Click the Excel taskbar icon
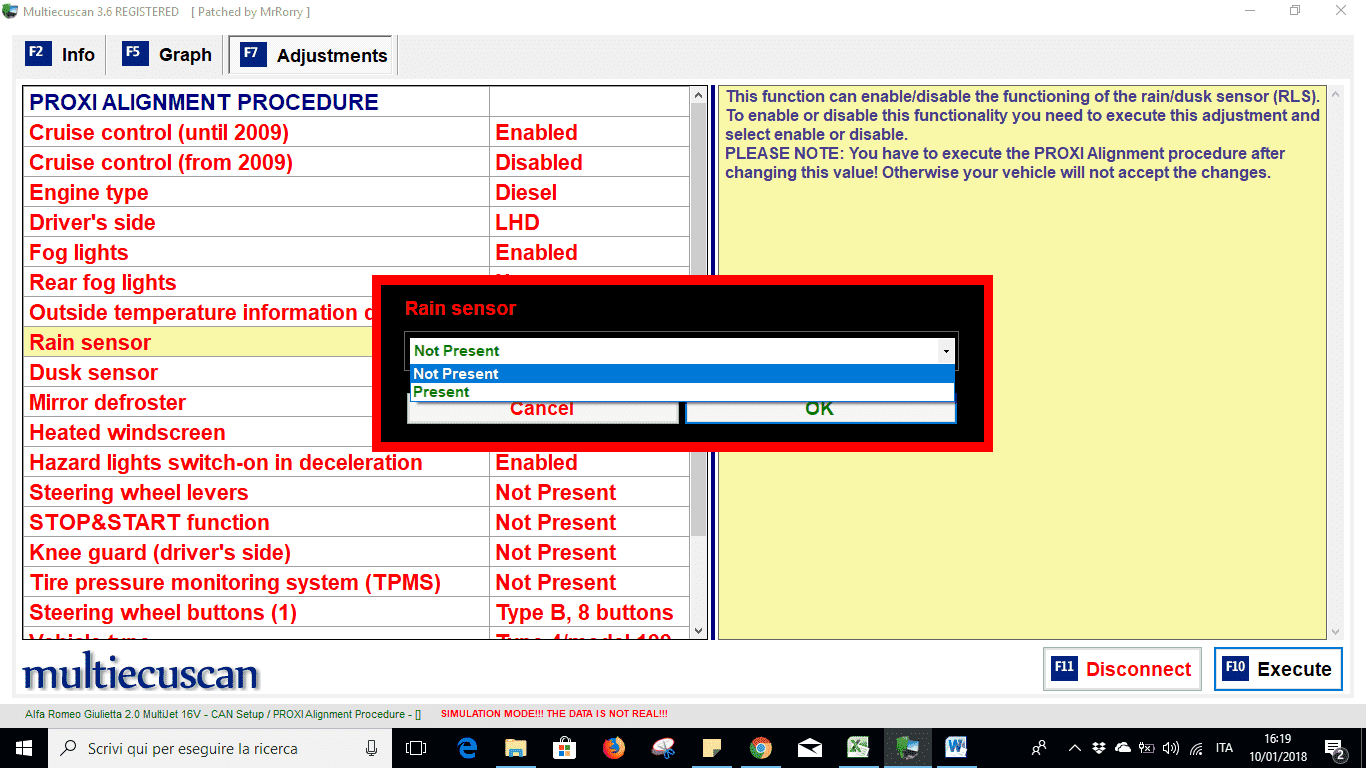The width and height of the screenshot is (1366, 768). click(x=859, y=748)
